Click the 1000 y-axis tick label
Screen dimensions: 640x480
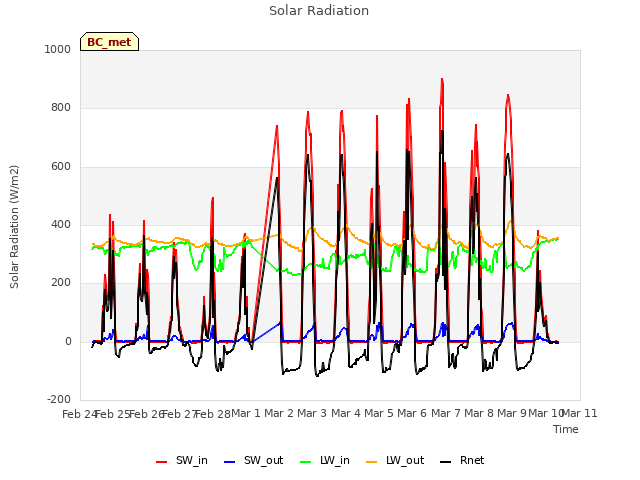58,49
